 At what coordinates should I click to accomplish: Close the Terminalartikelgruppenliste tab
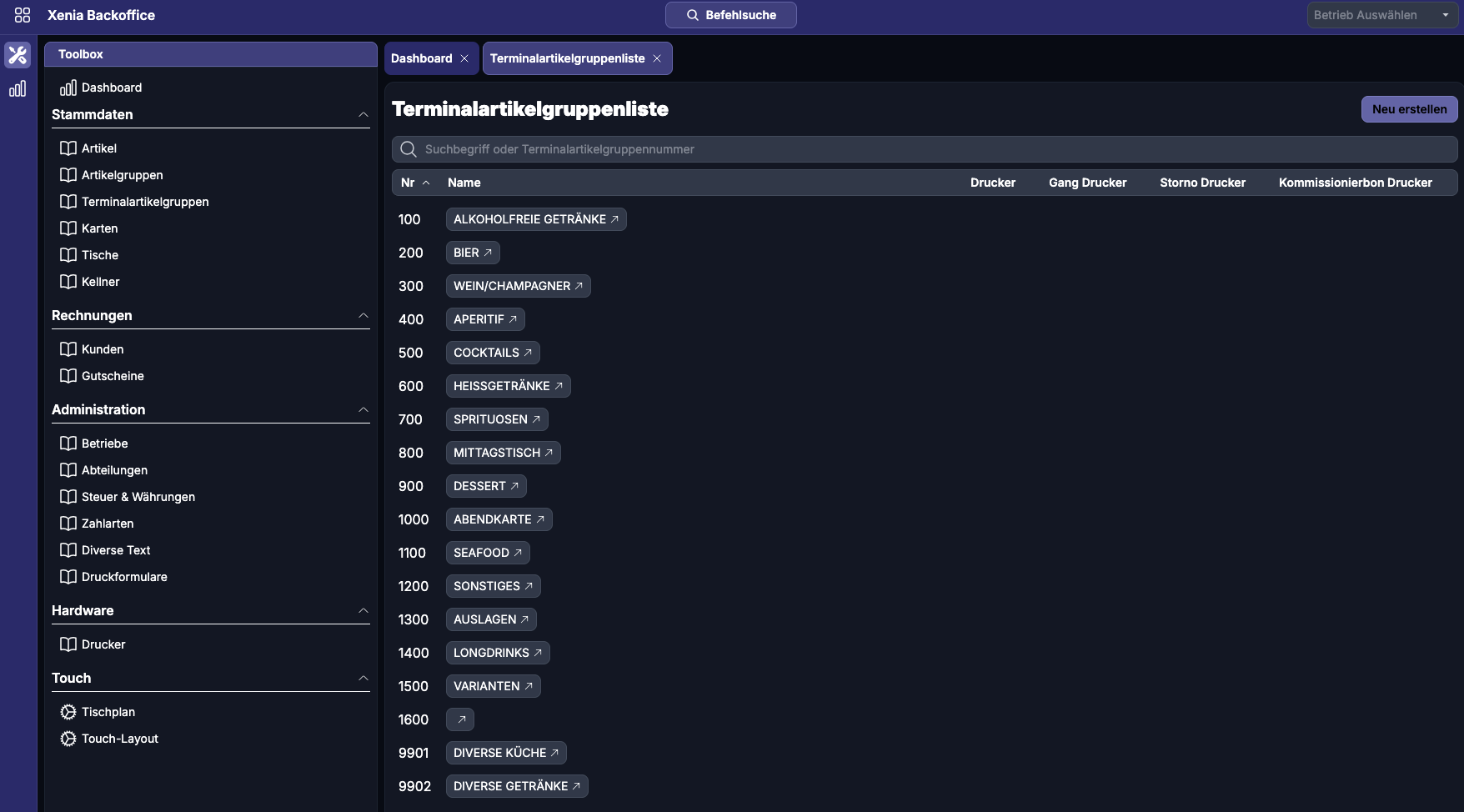pyautogui.click(x=657, y=58)
